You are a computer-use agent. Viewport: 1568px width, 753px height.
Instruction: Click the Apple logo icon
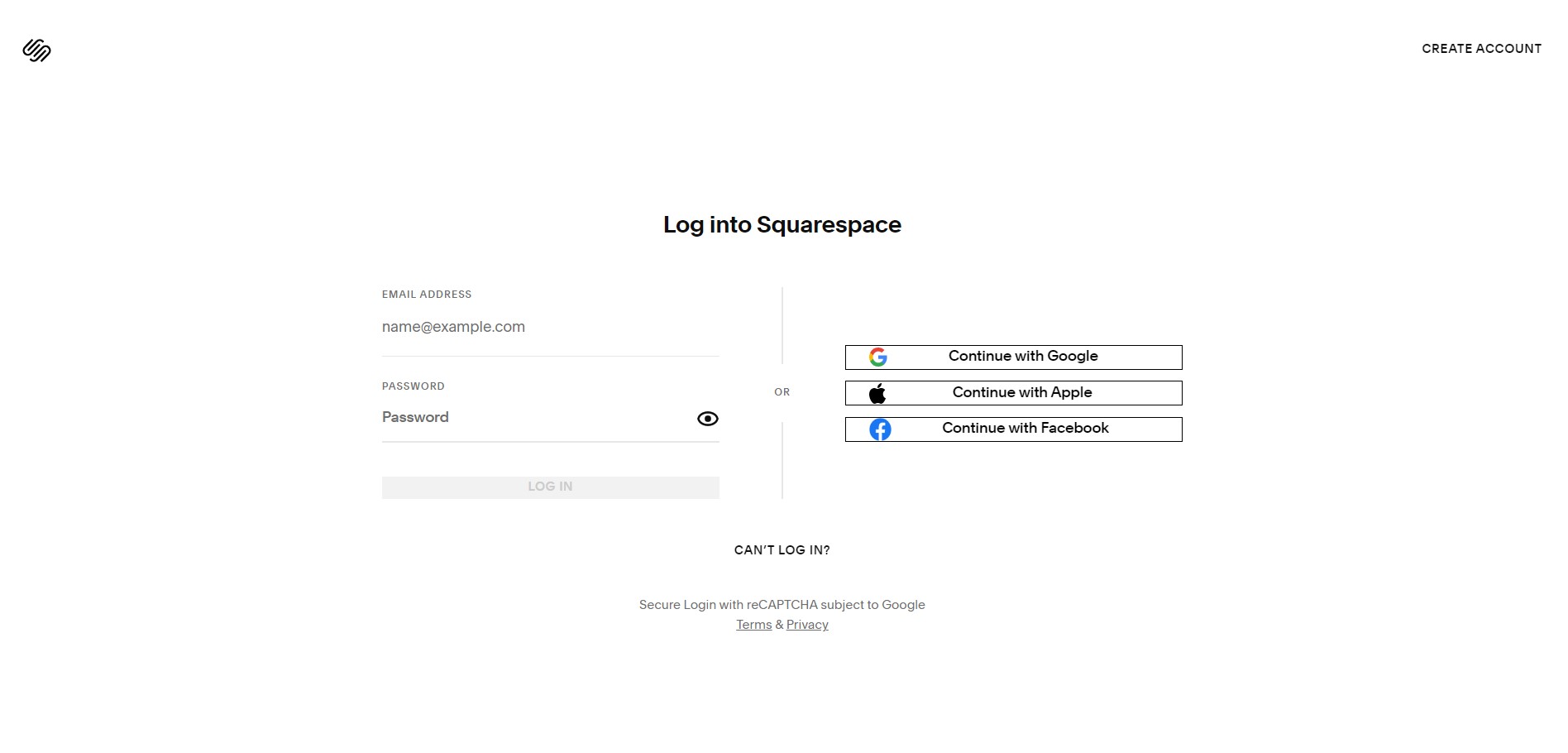tap(877, 393)
